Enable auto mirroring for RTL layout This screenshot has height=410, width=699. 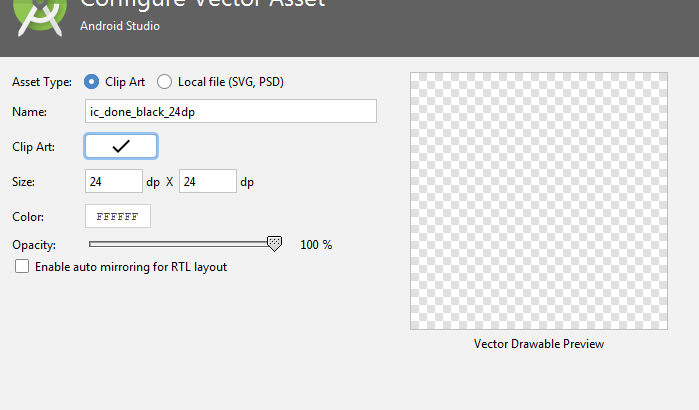click(x=22, y=267)
